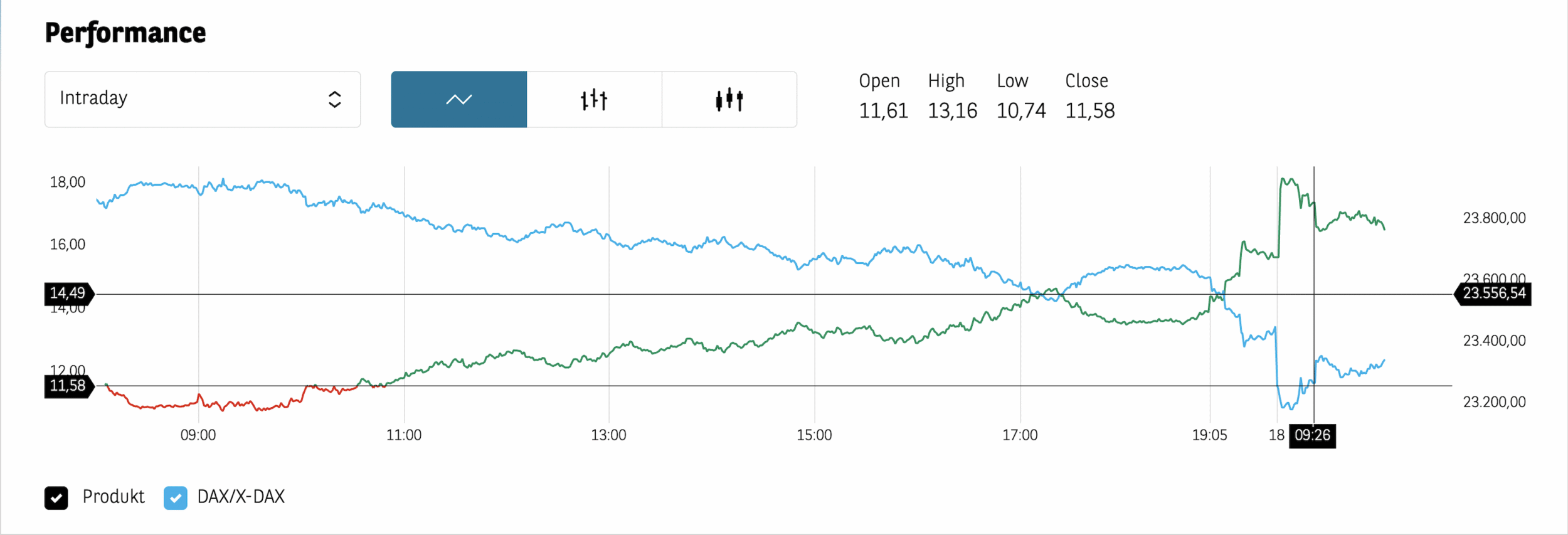This screenshot has height=535, width=1568.
Task: Switch to candlestick chart icon
Action: [x=729, y=99]
